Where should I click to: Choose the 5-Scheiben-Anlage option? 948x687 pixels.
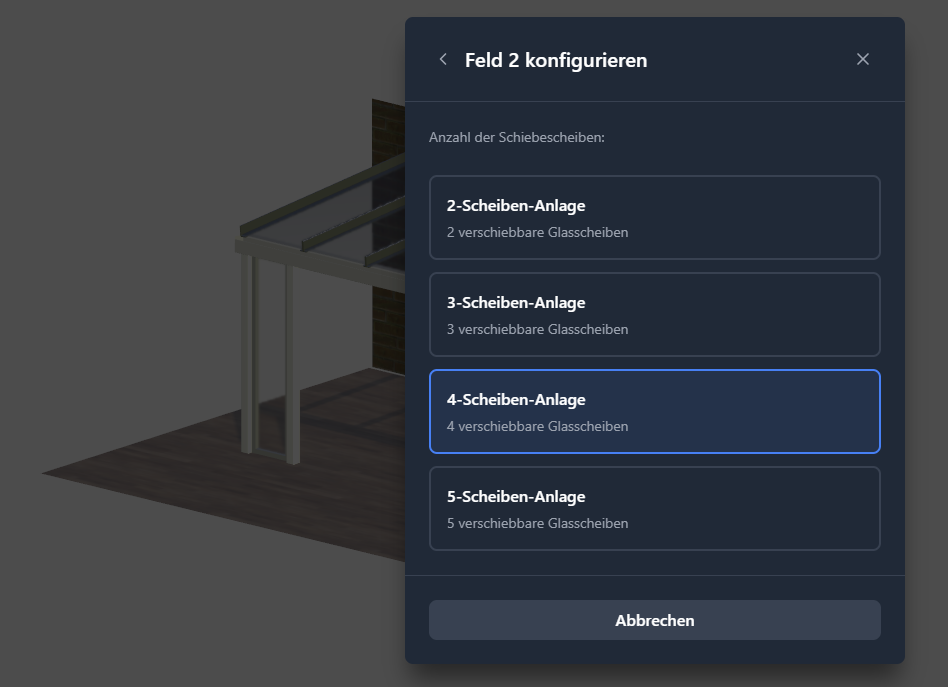click(x=654, y=508)
